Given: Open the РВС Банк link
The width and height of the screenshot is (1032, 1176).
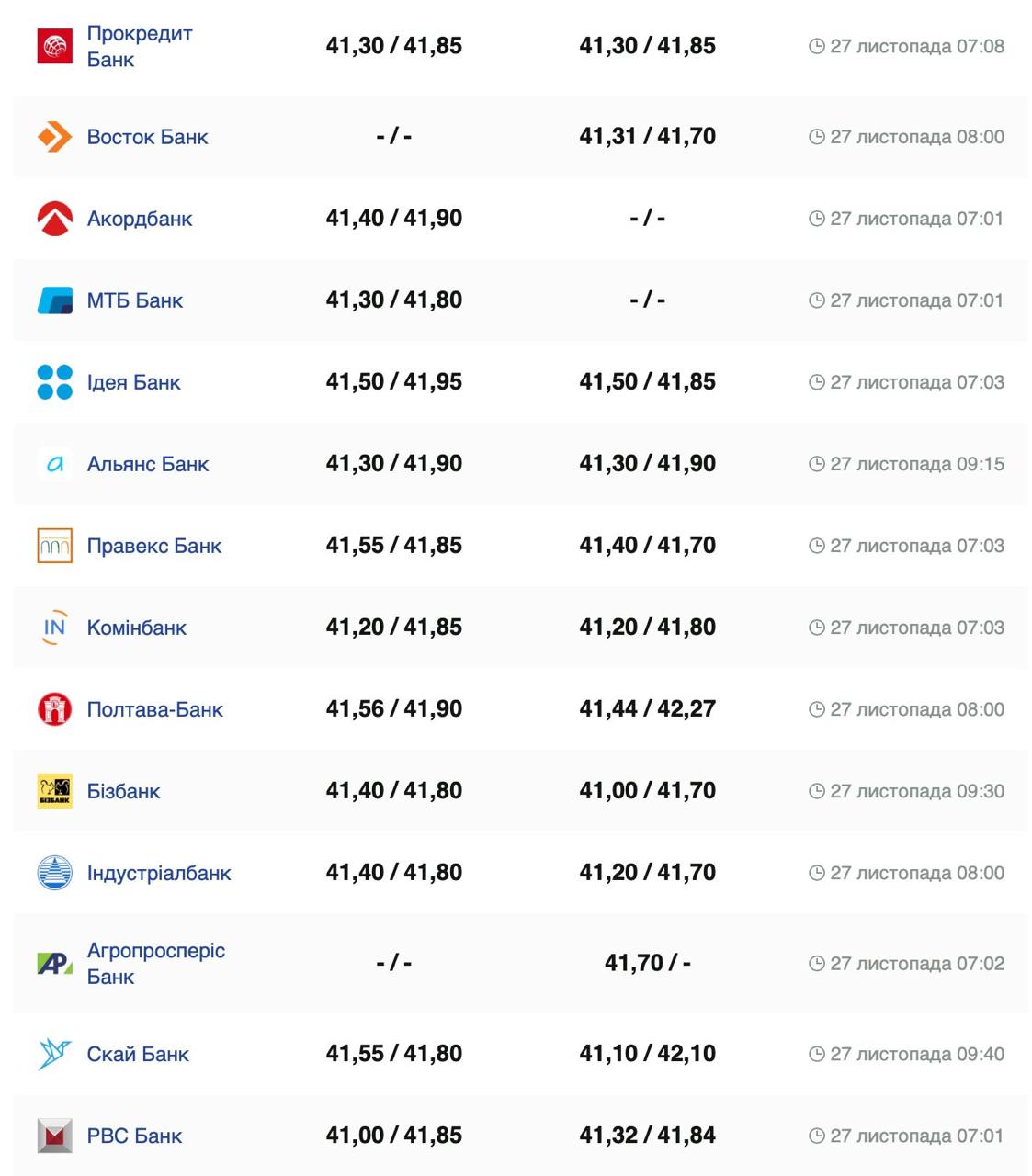Looking at the screenshot, I should (x=134, y=1136).
